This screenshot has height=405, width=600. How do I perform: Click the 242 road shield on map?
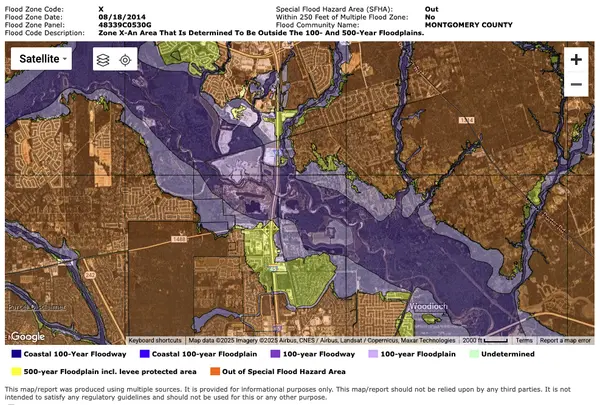[90, 275]
